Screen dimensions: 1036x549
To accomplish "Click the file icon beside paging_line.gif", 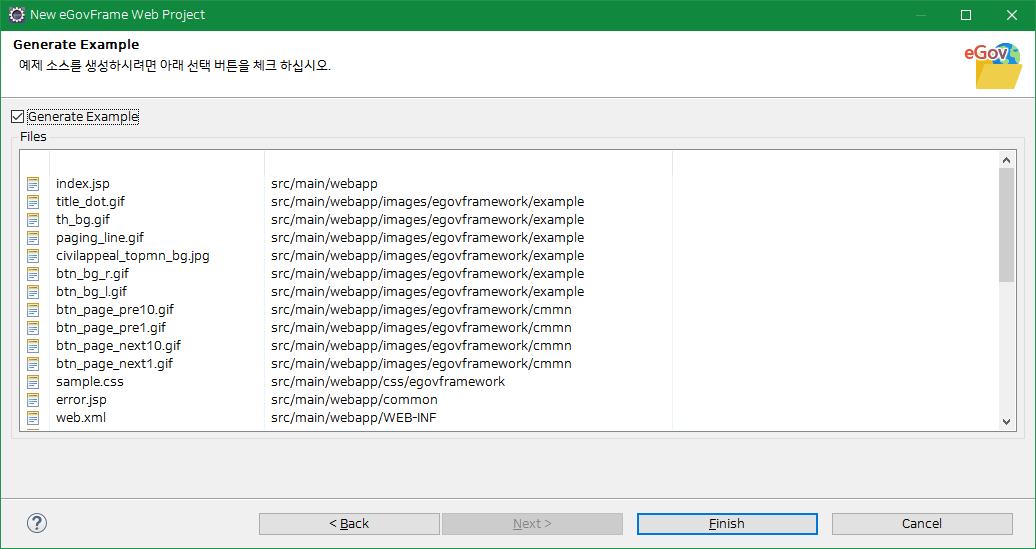I will 33,237.
